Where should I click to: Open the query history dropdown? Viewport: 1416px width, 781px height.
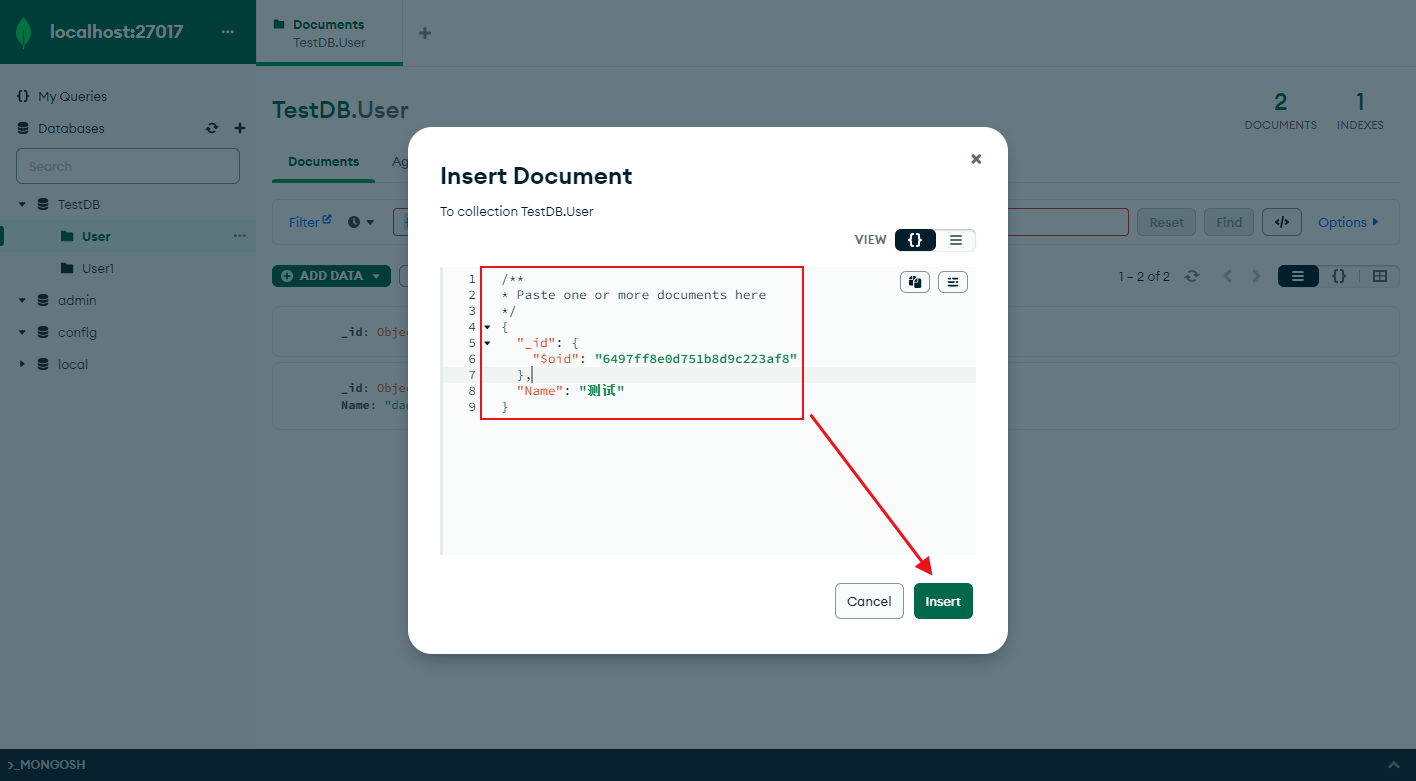(x=361, y=222)
